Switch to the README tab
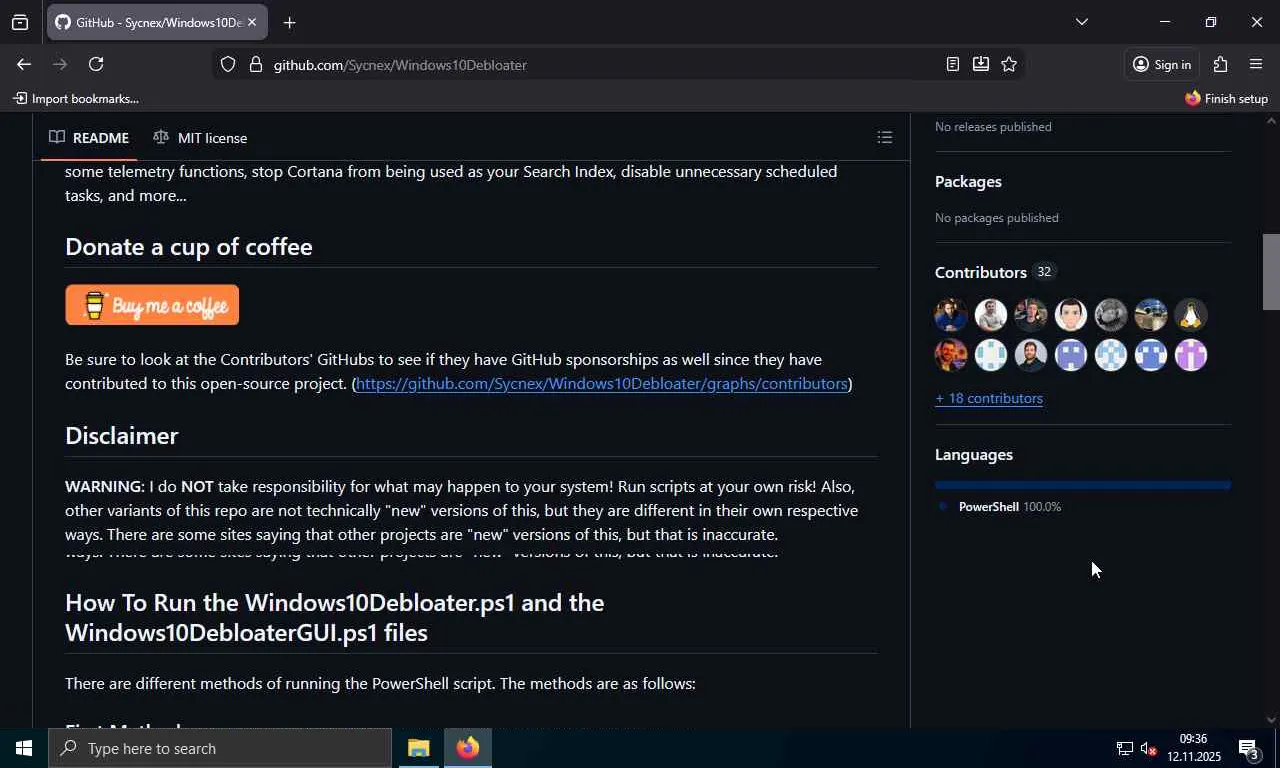This screenshot has width=1280, height=768. [x=89, y=137]
